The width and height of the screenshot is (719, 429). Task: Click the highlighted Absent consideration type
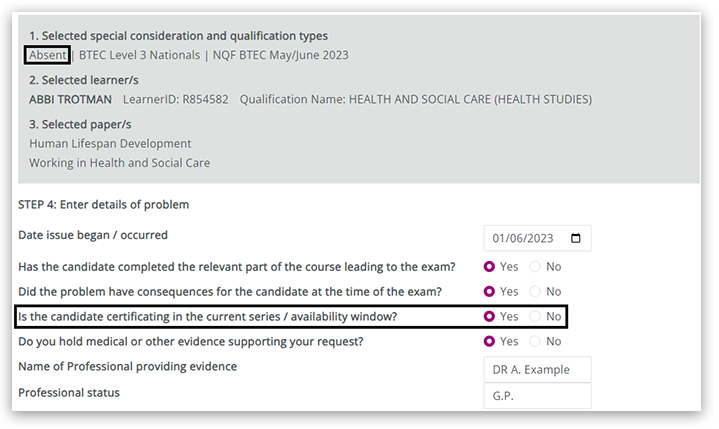tap(47, 55)
